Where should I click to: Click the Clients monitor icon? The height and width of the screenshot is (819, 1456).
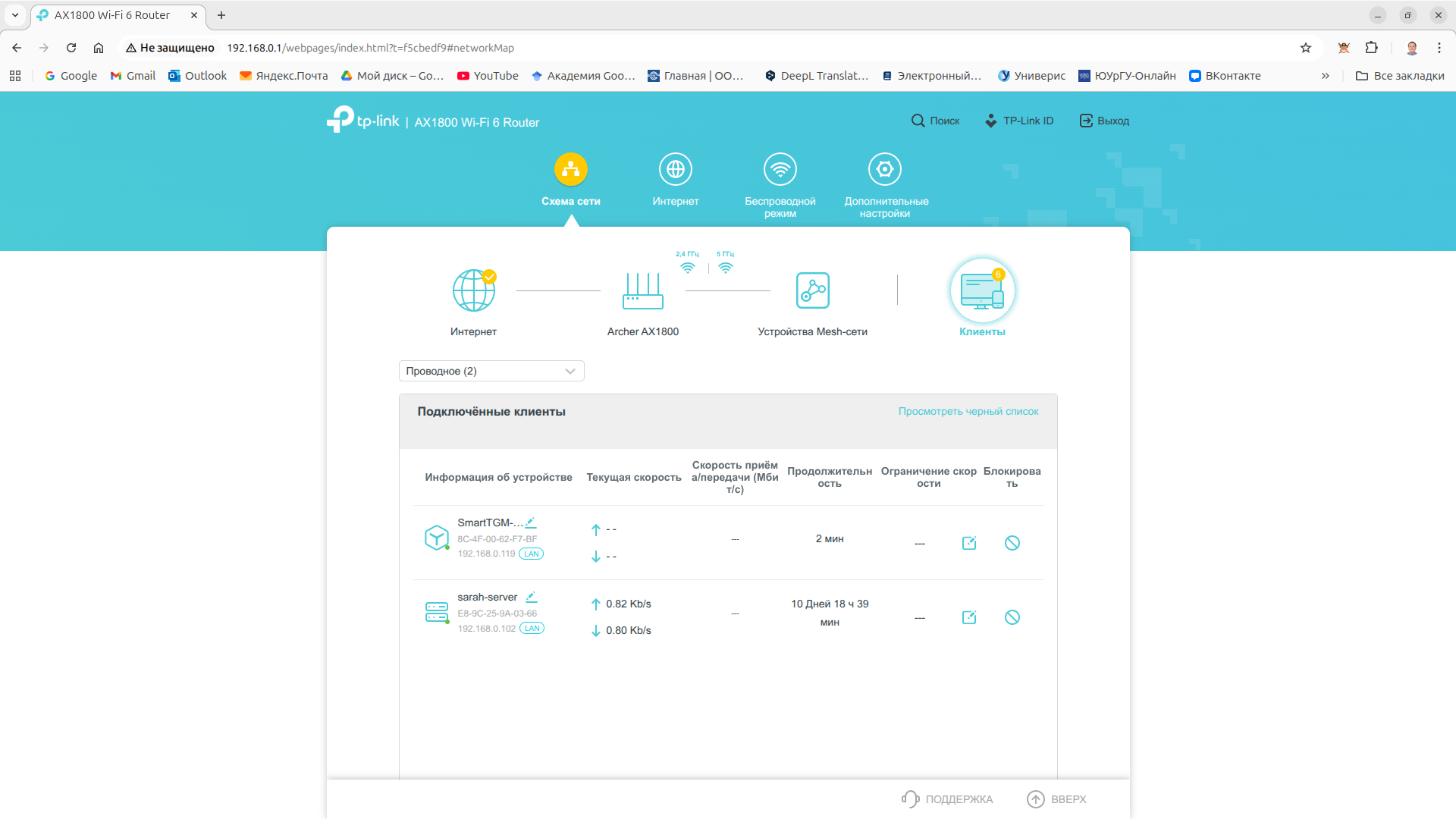pos(982,290)
